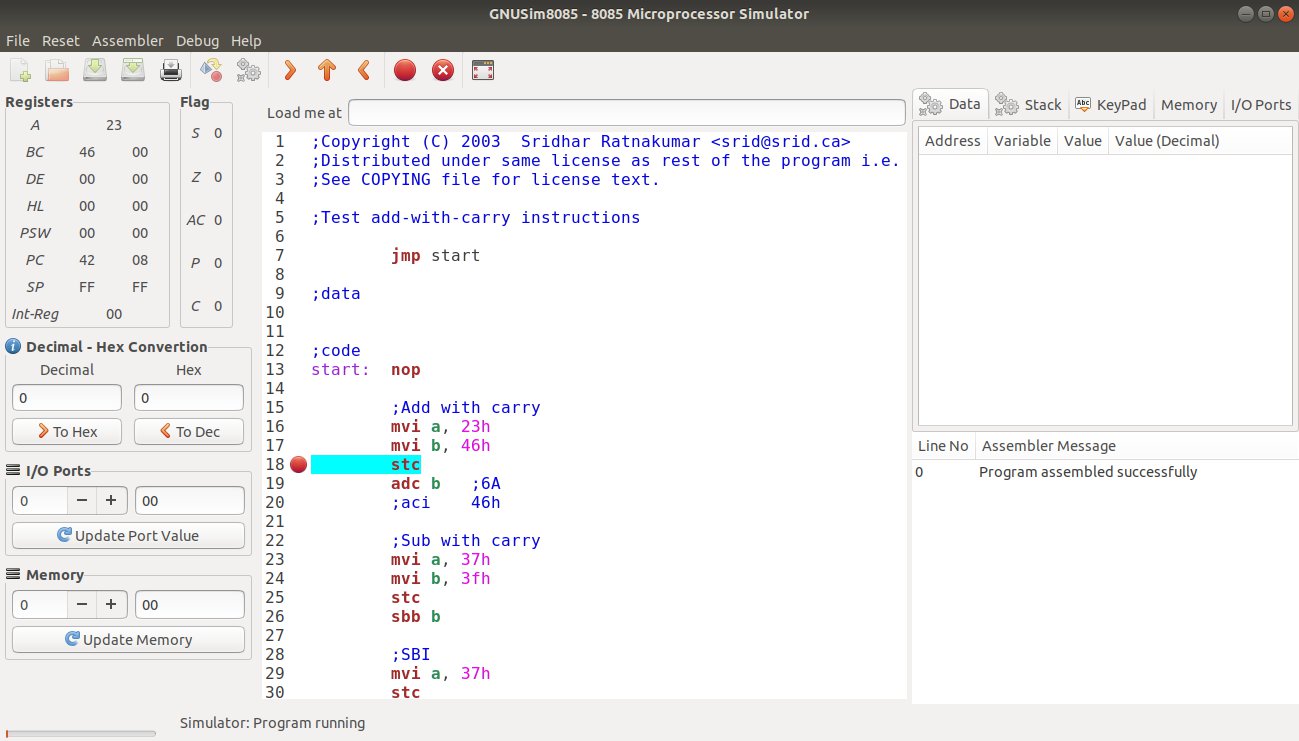
Task: Create a new assembly file
Action: click(19, 69)
